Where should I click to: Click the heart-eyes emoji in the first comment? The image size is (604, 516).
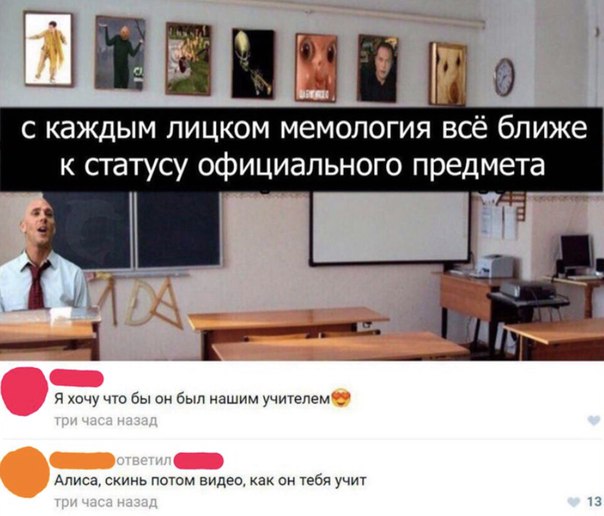coord(341,399)
